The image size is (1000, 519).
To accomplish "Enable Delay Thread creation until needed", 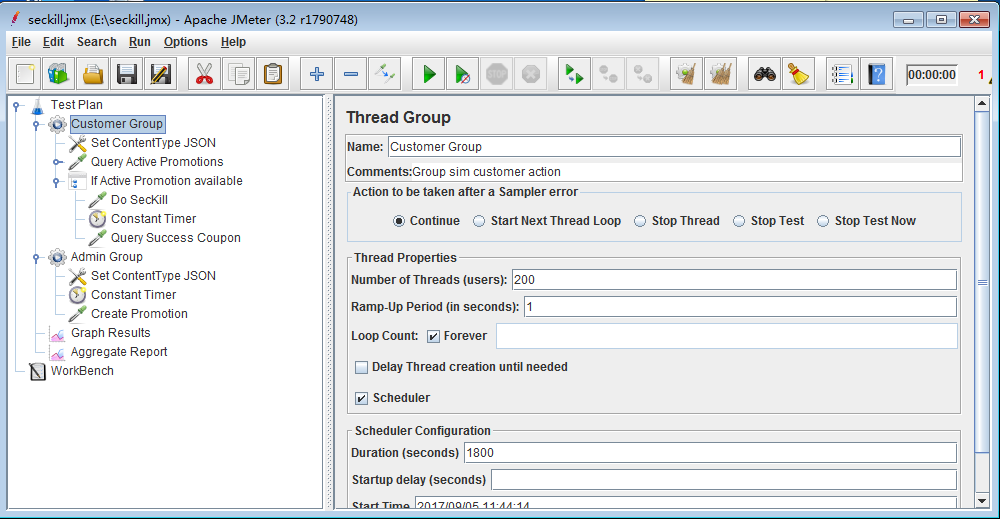I will tap(361, 367).
